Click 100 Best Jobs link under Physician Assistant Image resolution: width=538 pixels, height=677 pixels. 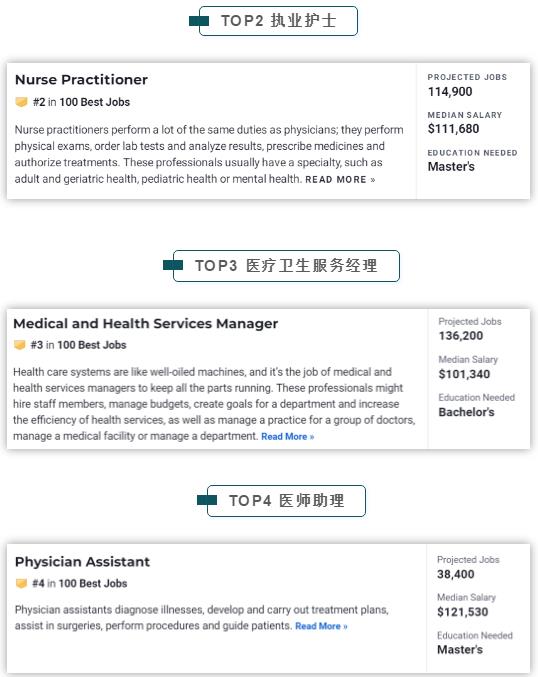coord(93,583)
